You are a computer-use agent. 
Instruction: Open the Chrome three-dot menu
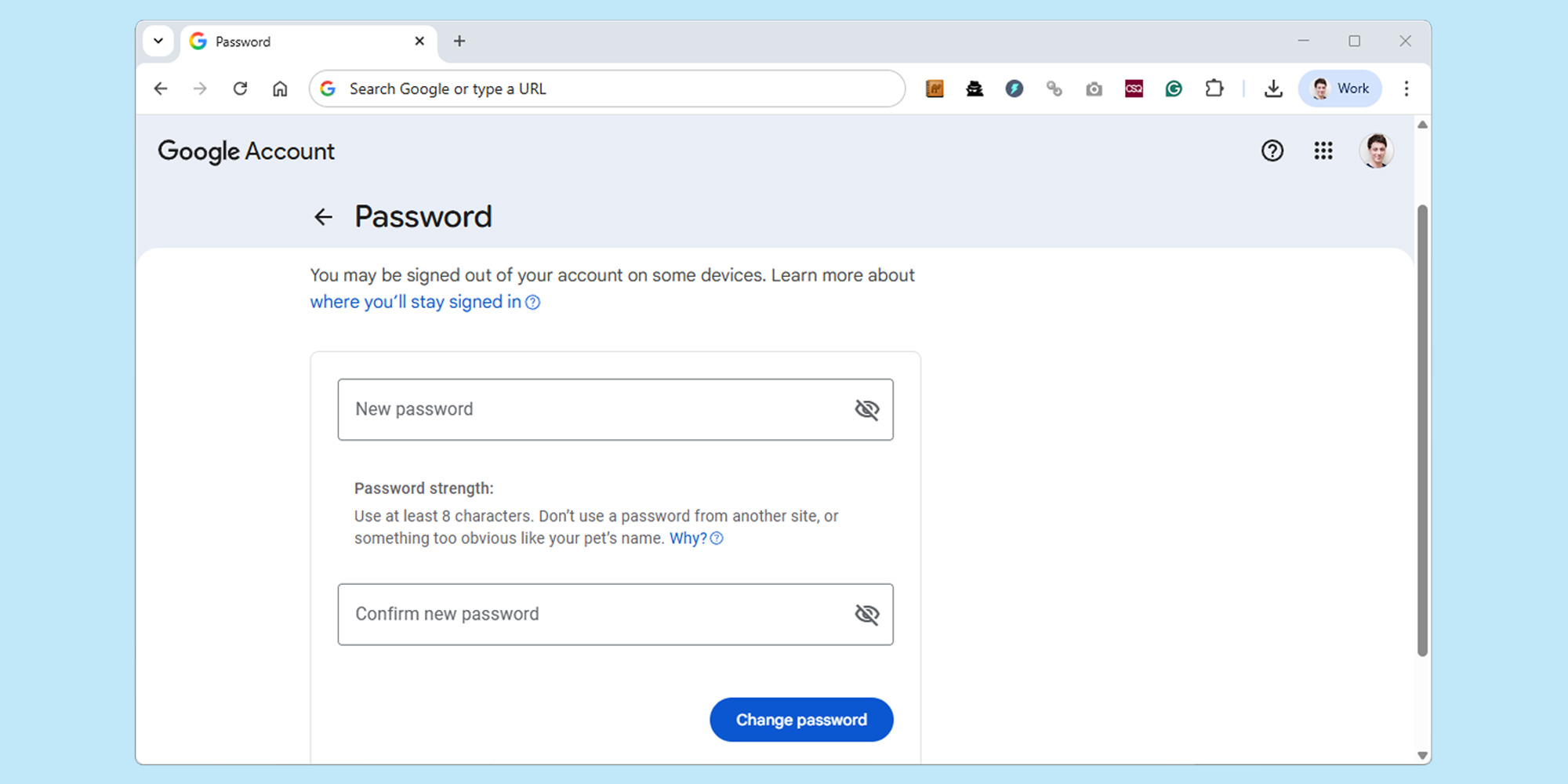[1407, 89]
